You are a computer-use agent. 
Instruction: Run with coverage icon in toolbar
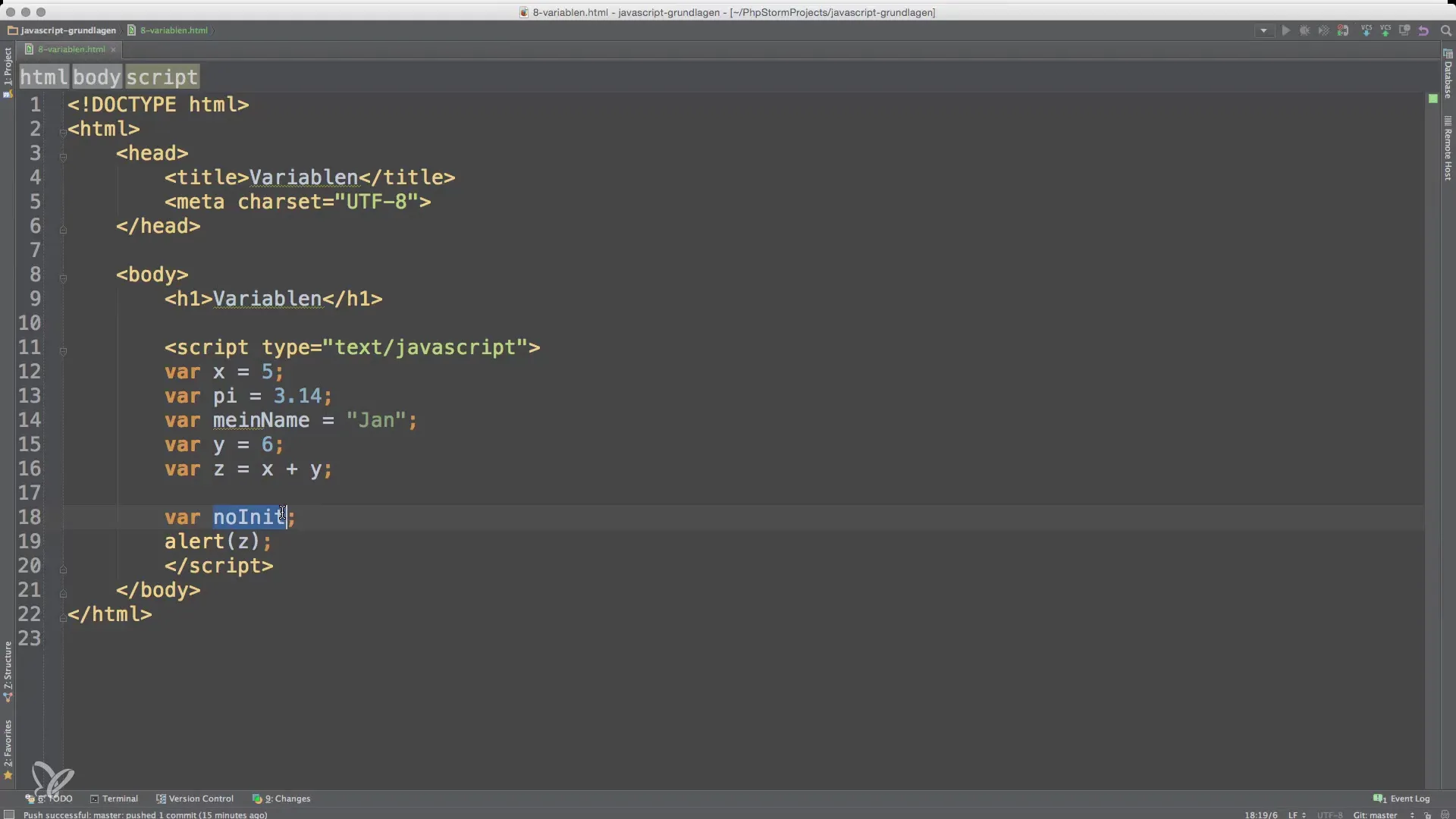1323,31
